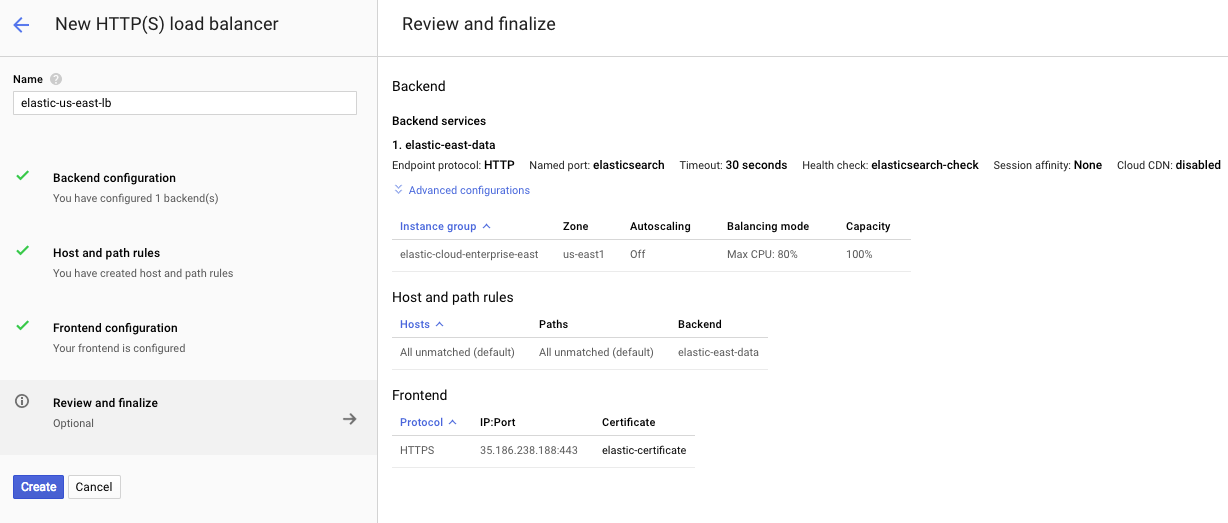Screen dimensions: 1228x523
Task: Click the Host and path rules checkmark
Action: [x=22, y=251]
